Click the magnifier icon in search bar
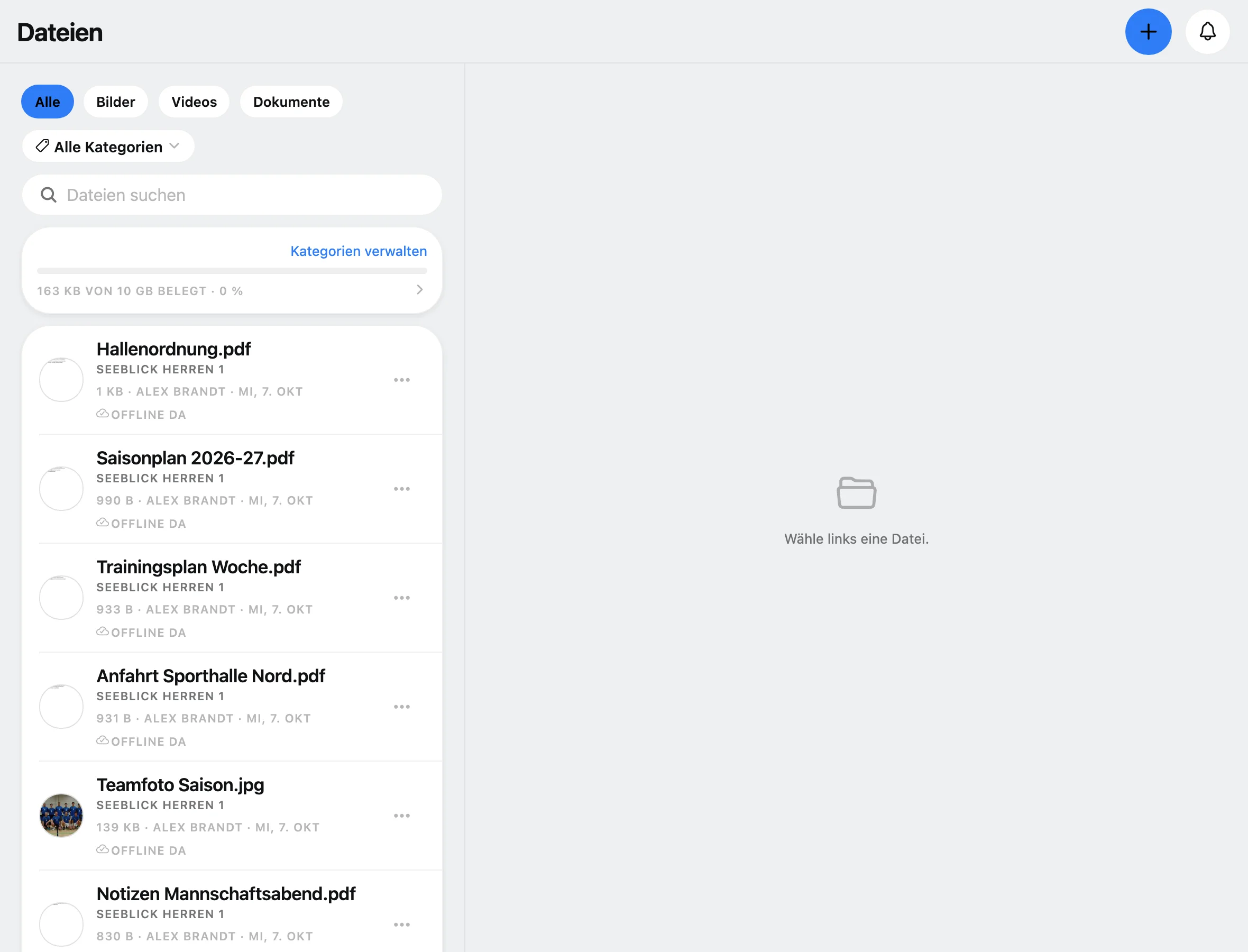1248x952 pixels. pyautogui.click(x=49, y=195)
